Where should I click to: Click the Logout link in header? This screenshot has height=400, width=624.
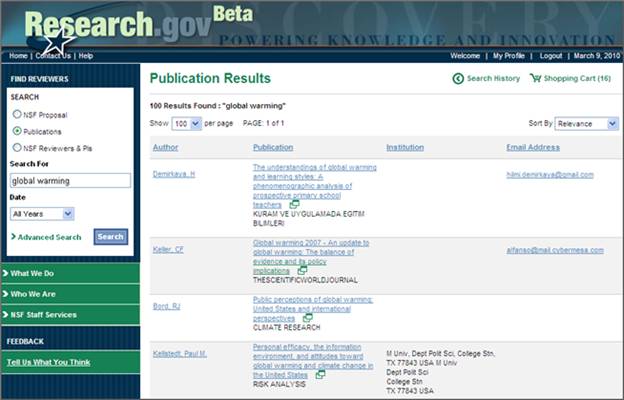551,56
